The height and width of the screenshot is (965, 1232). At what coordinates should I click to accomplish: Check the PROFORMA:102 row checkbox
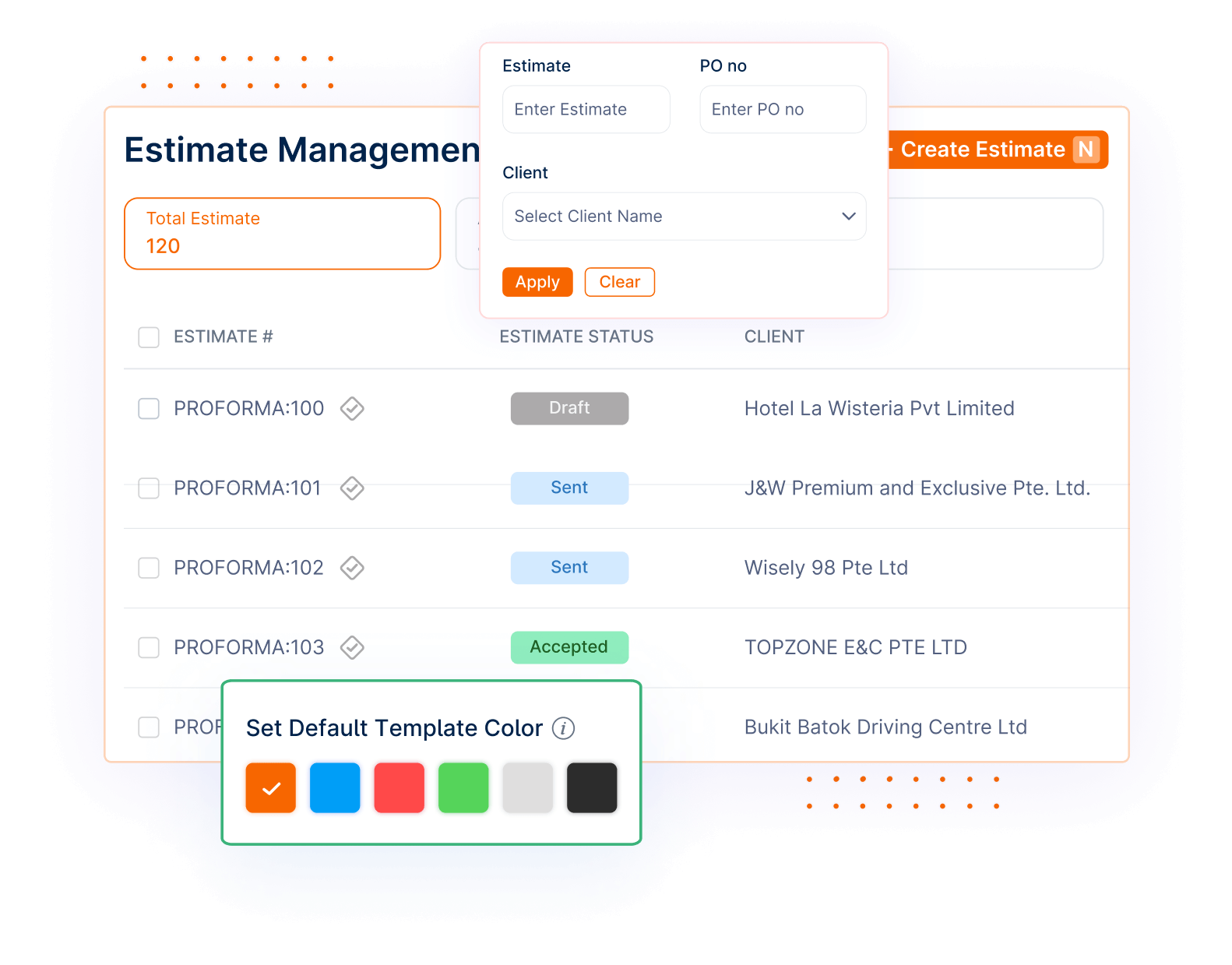pos(149,568)
